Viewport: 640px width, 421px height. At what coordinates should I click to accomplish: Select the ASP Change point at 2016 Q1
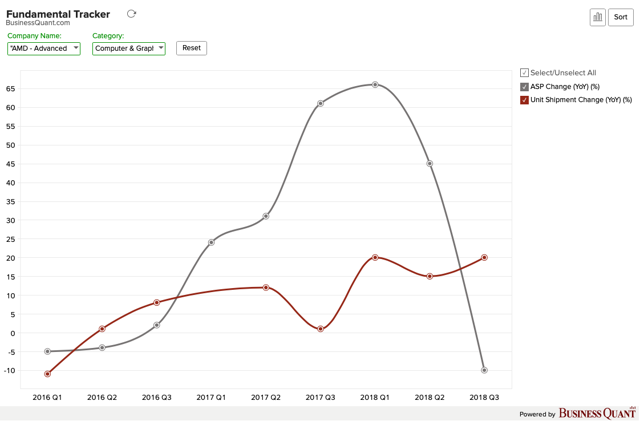click(x=47, y=351)
